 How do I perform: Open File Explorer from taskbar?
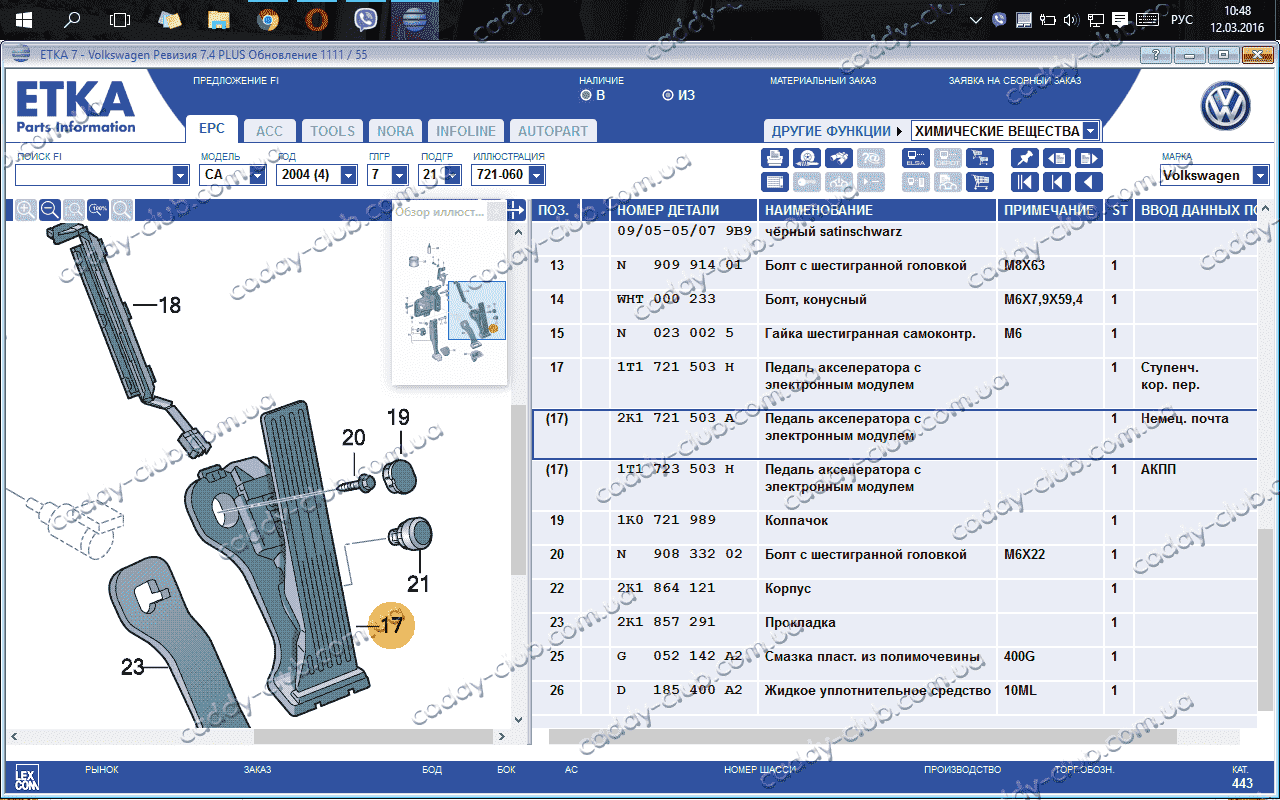(218, 19)
